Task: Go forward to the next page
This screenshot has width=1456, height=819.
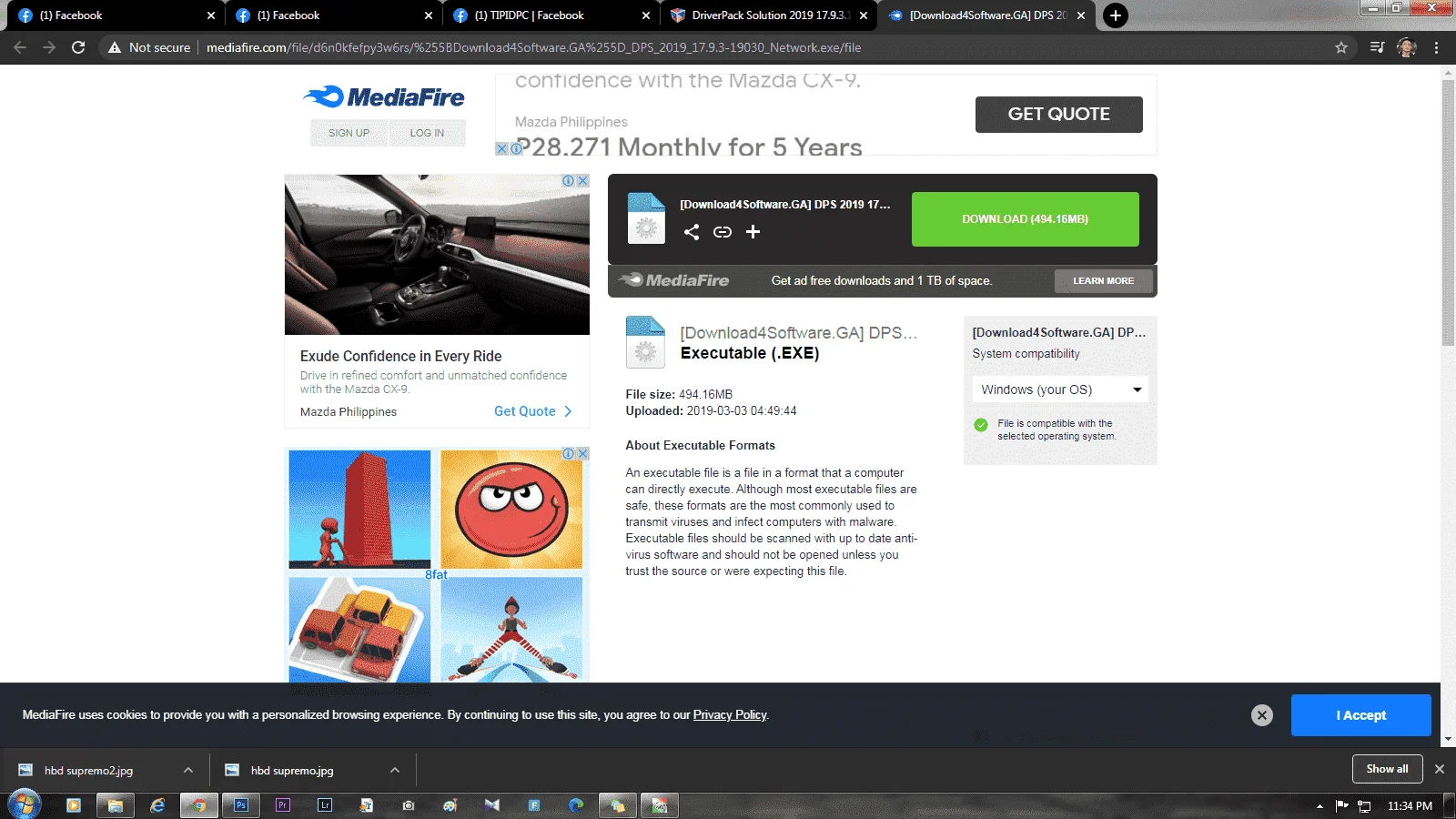Action: 49,47
